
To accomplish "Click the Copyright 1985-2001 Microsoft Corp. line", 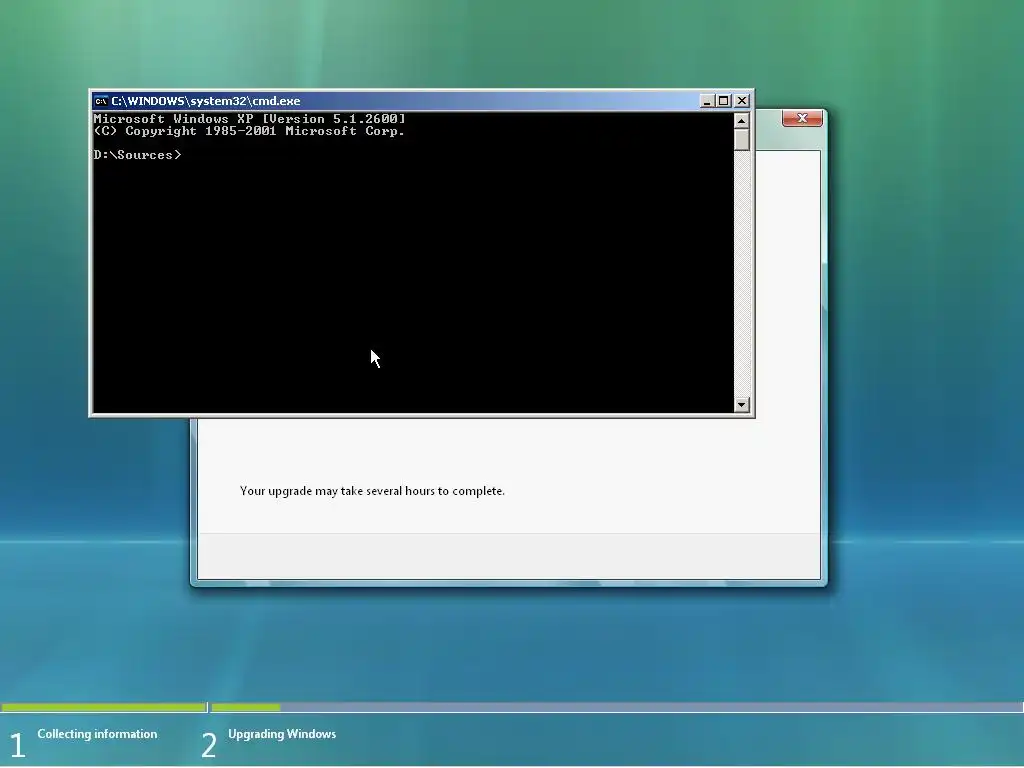I will click(x=249, y=131).
